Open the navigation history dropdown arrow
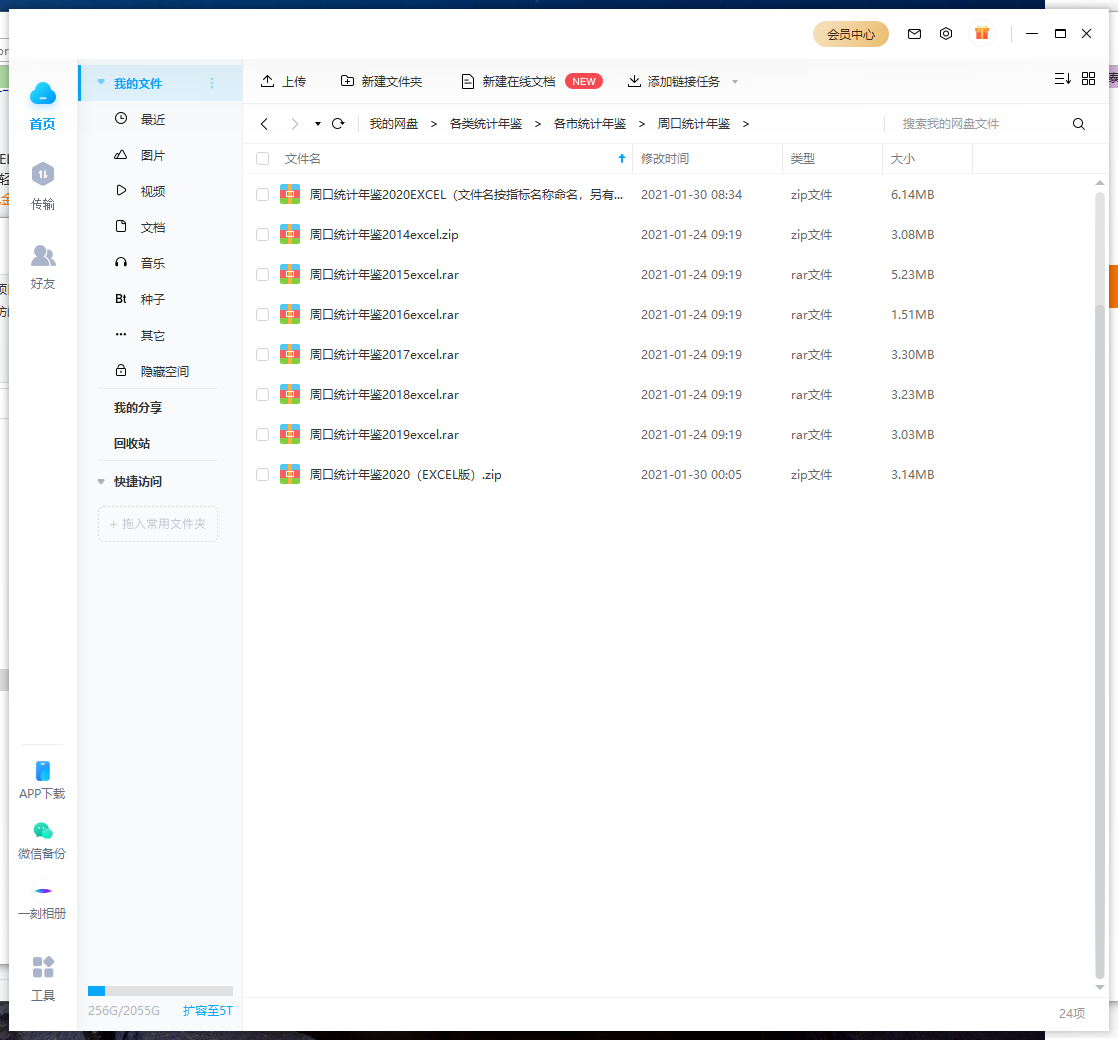Screen dimensions: 1118x1040 [x=318, y=124]
